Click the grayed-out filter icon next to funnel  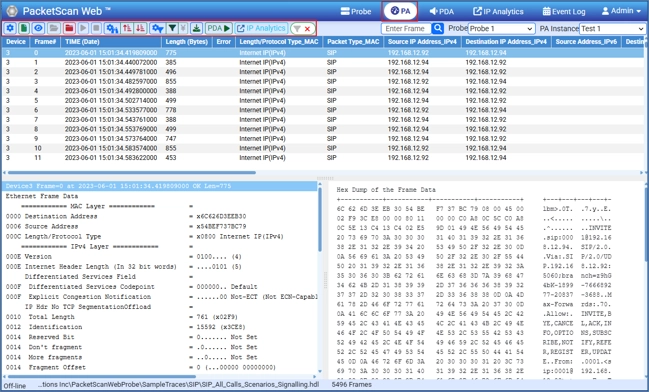point(183,28)
